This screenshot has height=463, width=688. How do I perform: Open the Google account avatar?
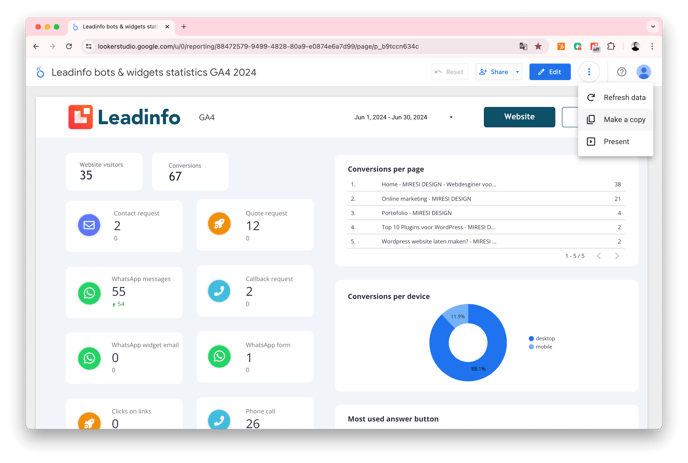(644, 72)
